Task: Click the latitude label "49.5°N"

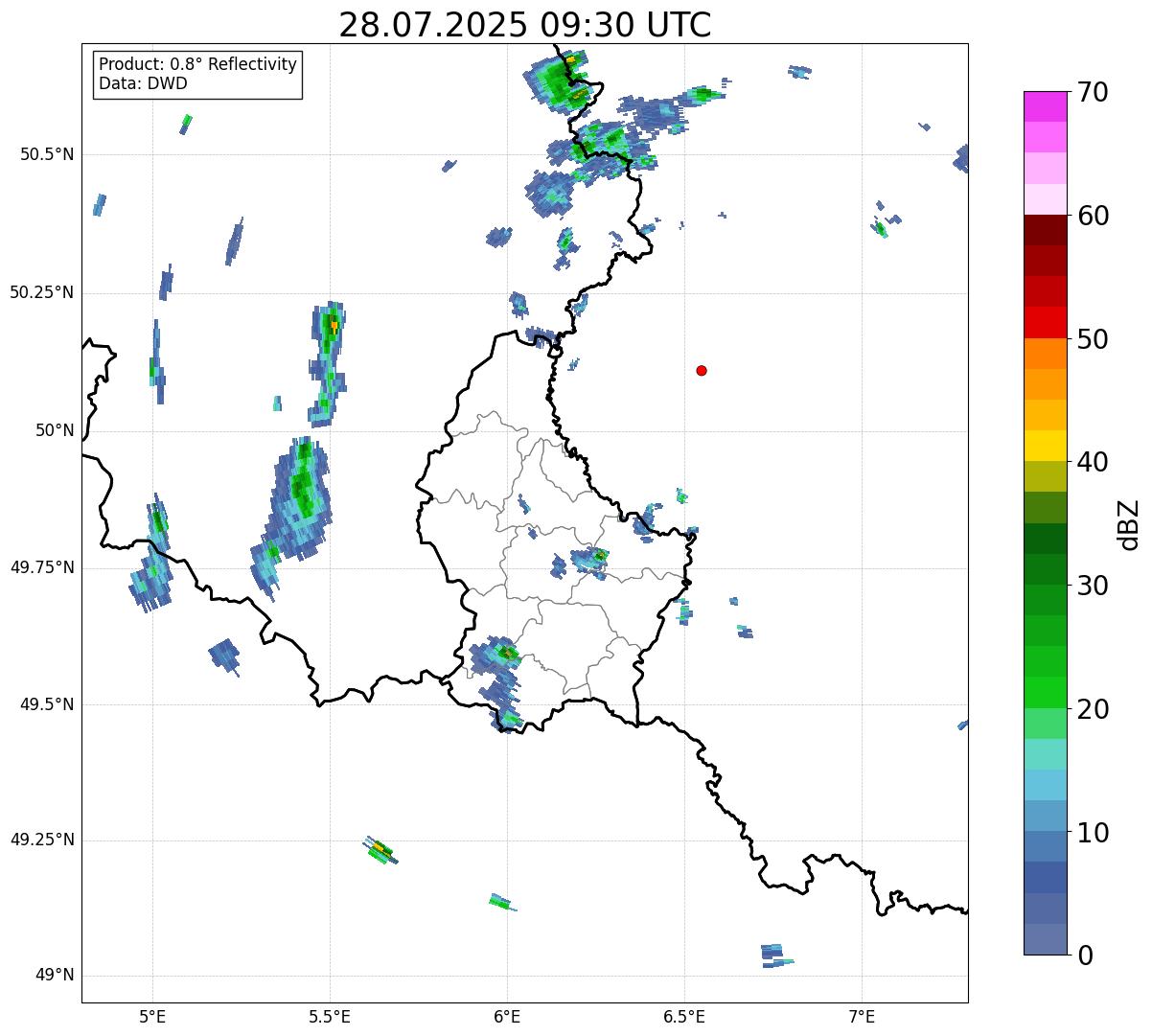Action: (x=48, y=704)
